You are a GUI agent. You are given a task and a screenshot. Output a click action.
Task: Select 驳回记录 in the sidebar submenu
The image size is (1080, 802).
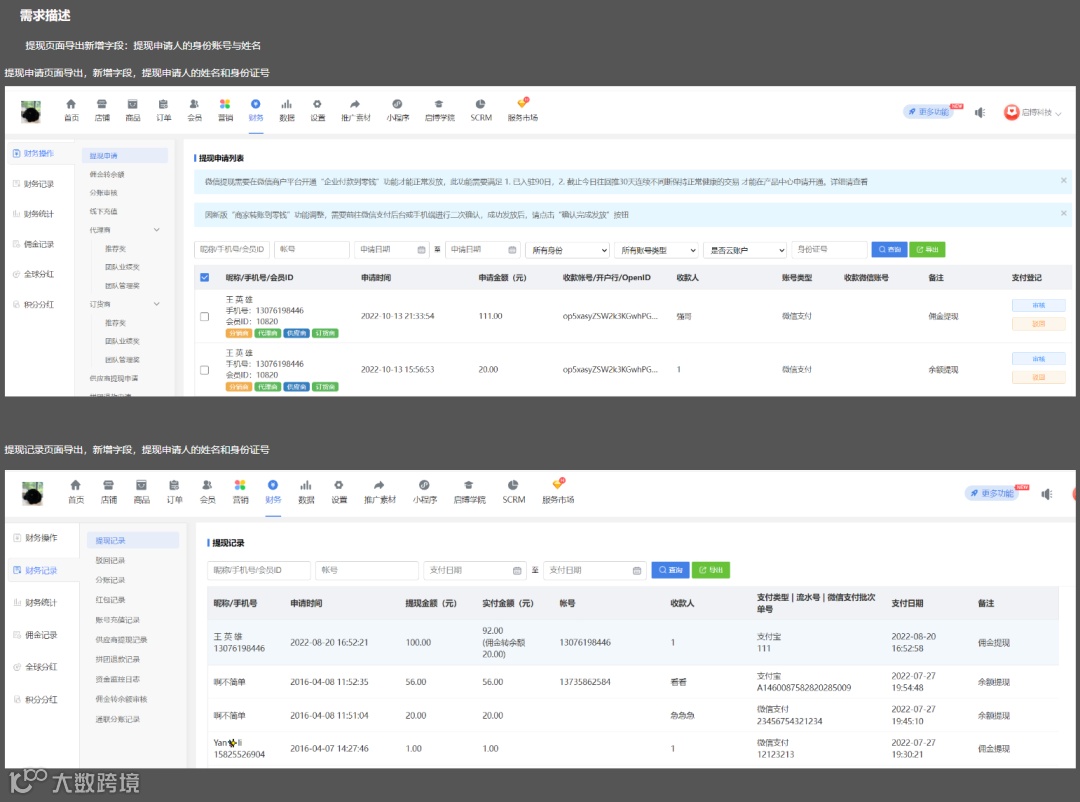(110, 560)
